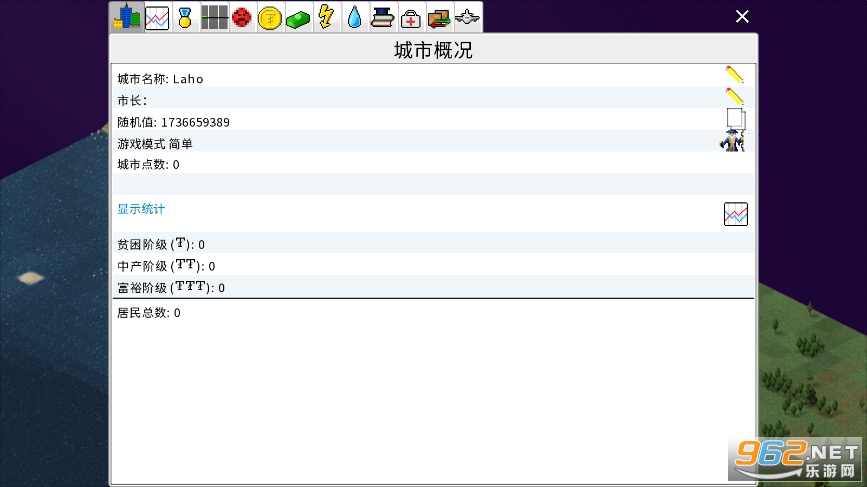Screen dimensions: 867x487
Task: Open the airplane tab
Action: pyautogui.click(x=468, y=18)
